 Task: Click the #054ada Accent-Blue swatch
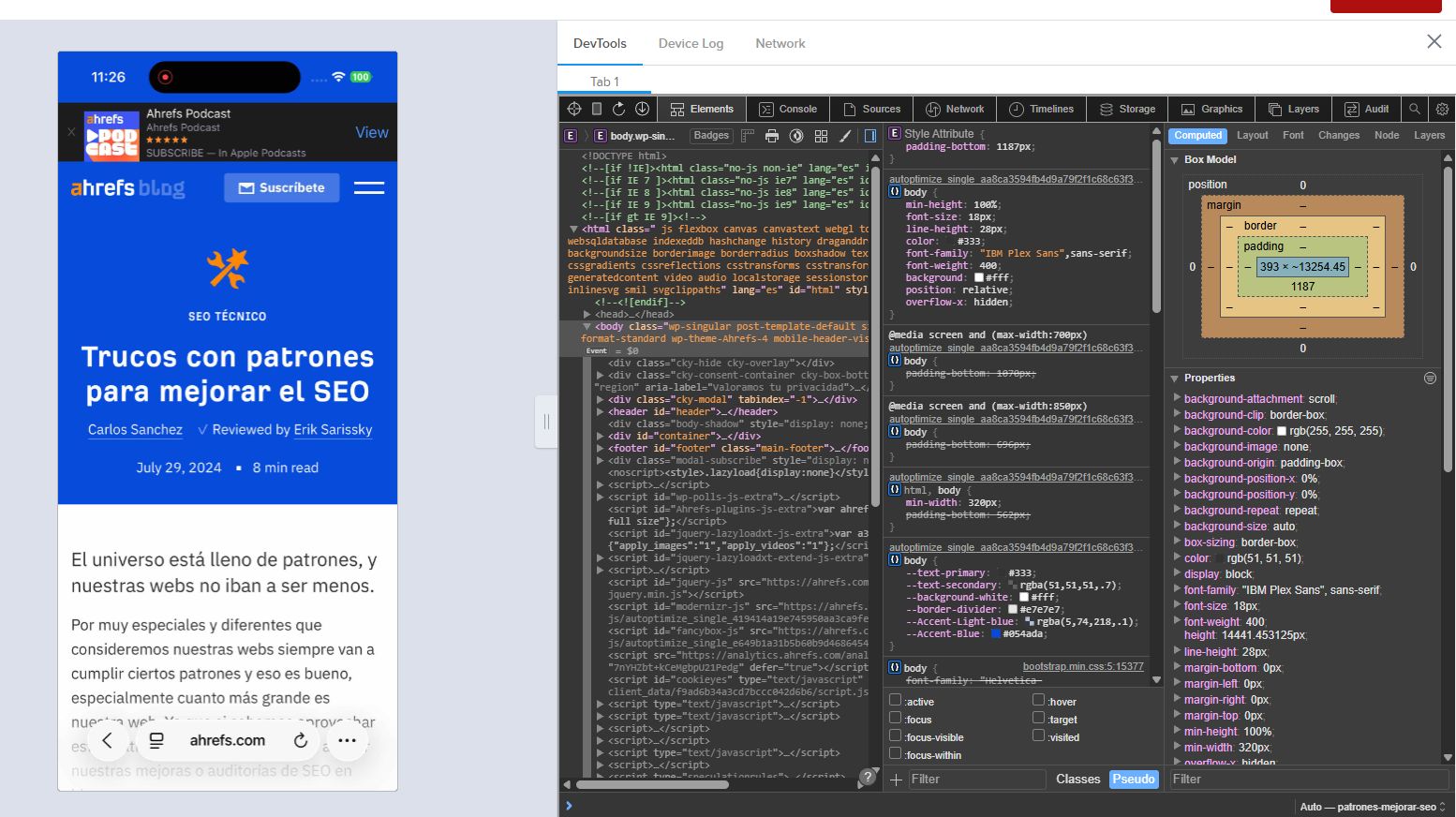(996, 633)
